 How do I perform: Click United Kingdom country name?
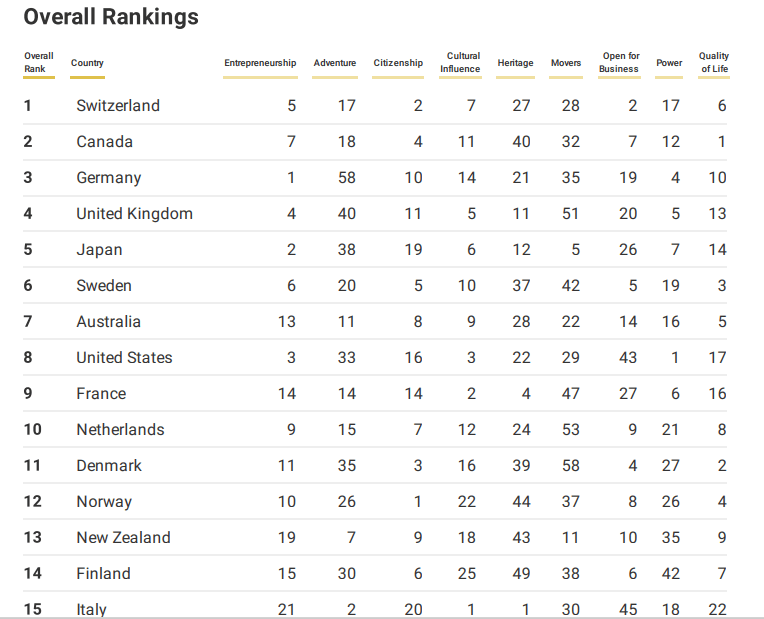[134, 214]
